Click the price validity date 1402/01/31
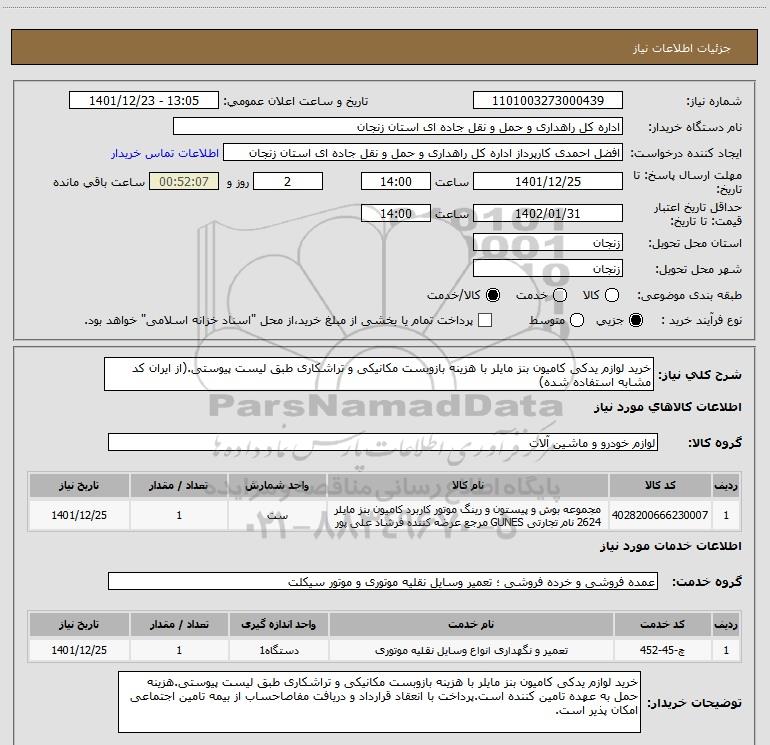The height and width of the screenshot is (745, 770). 548,213
